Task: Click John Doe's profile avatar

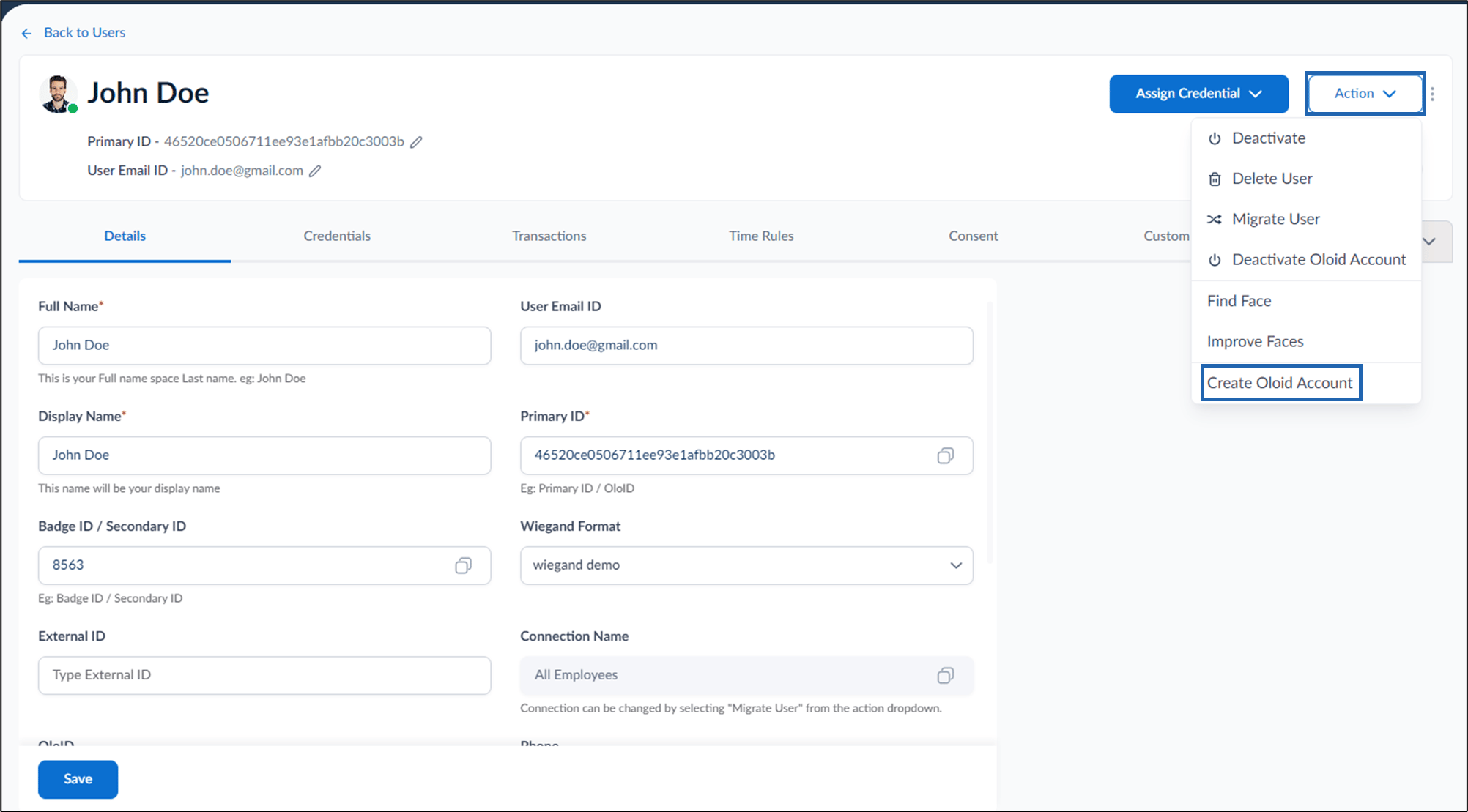Action: click(58, 94)
